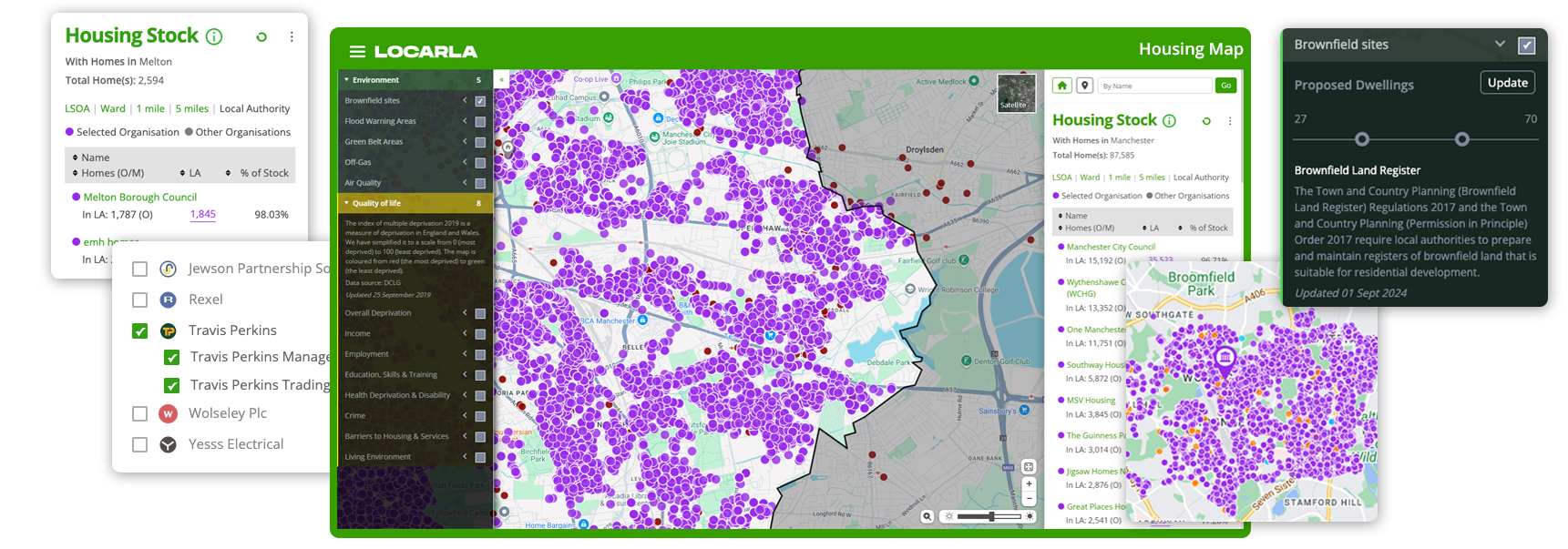
Task: Collapse the Environment section
Action: (x=347, y=80)
